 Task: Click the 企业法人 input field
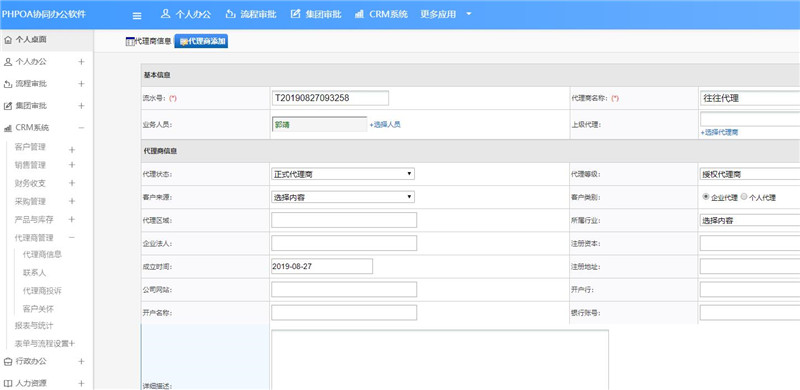click(344, 243)
